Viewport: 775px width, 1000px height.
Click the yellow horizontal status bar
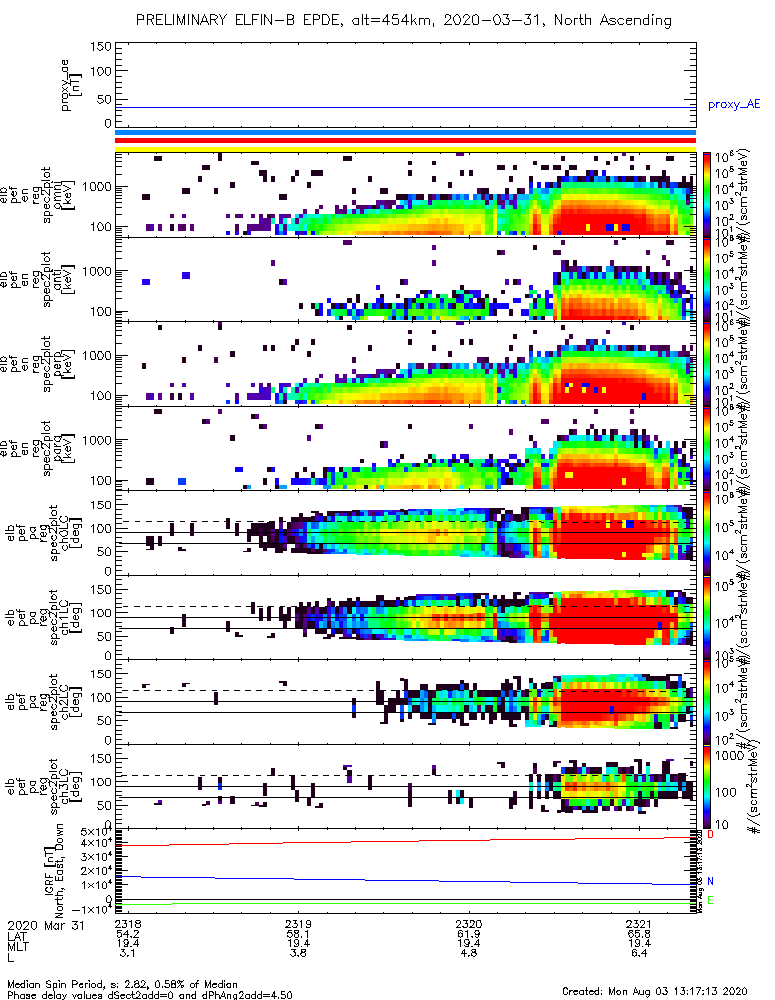[405, 149]
